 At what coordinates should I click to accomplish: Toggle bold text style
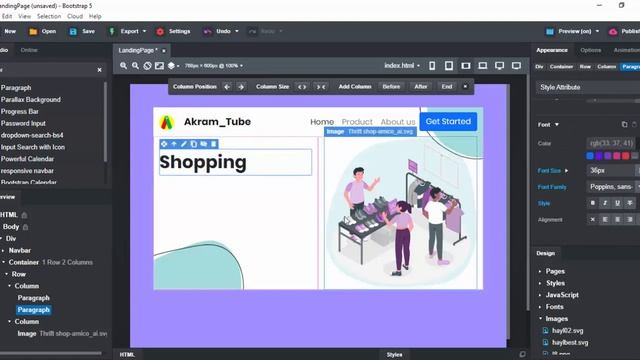[593, 203]
